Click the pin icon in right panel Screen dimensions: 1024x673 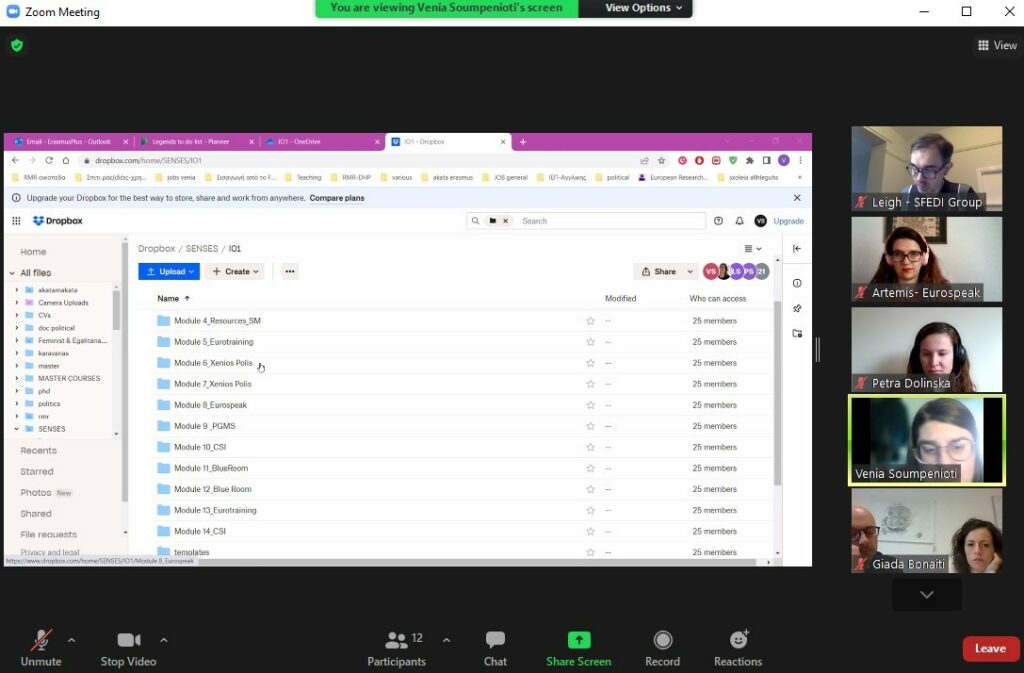pos(797,308)
